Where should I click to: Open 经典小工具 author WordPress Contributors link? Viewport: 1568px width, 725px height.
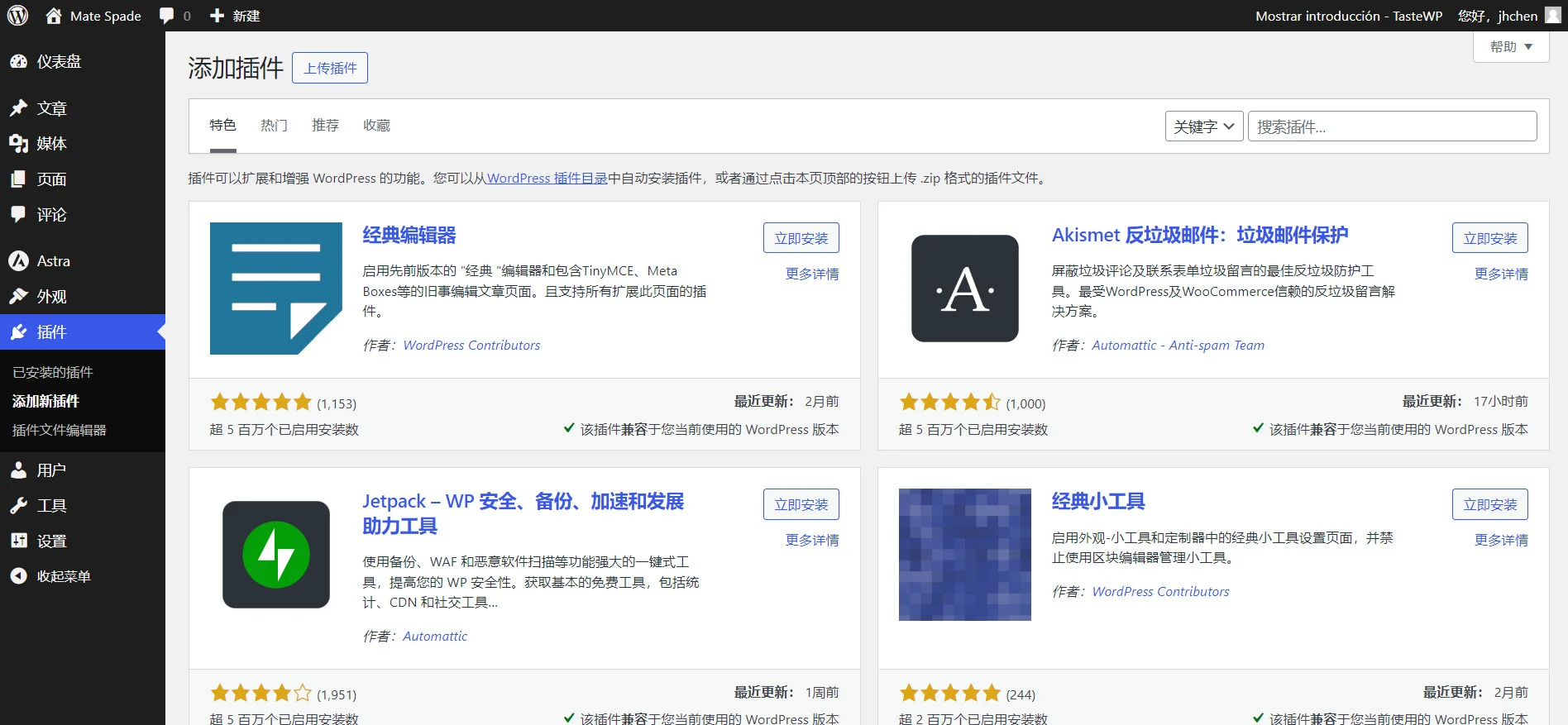[1160, 592]
